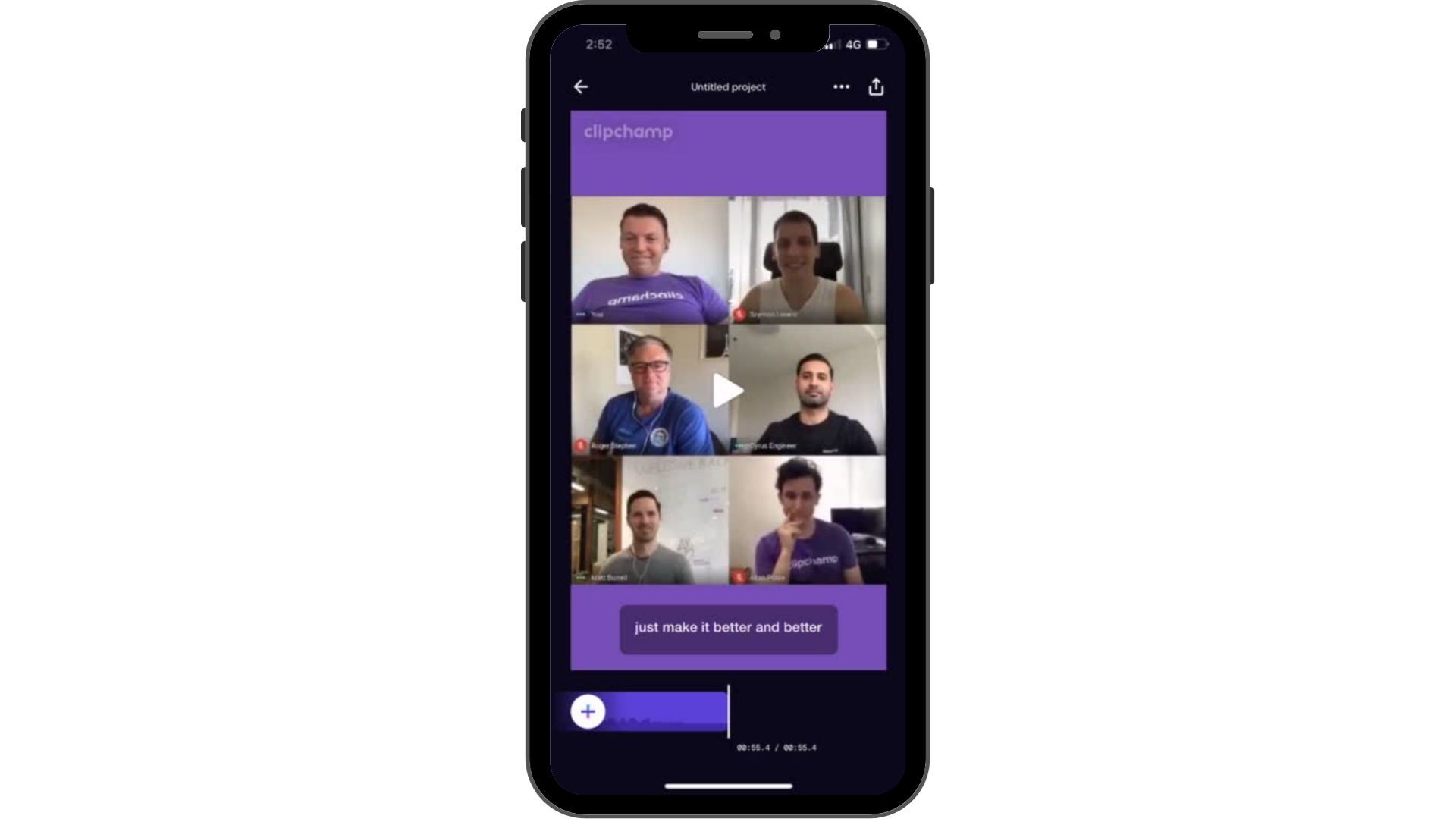Tap the play button to preview video
Screen dimensions: 1456x819
point(728,390)
